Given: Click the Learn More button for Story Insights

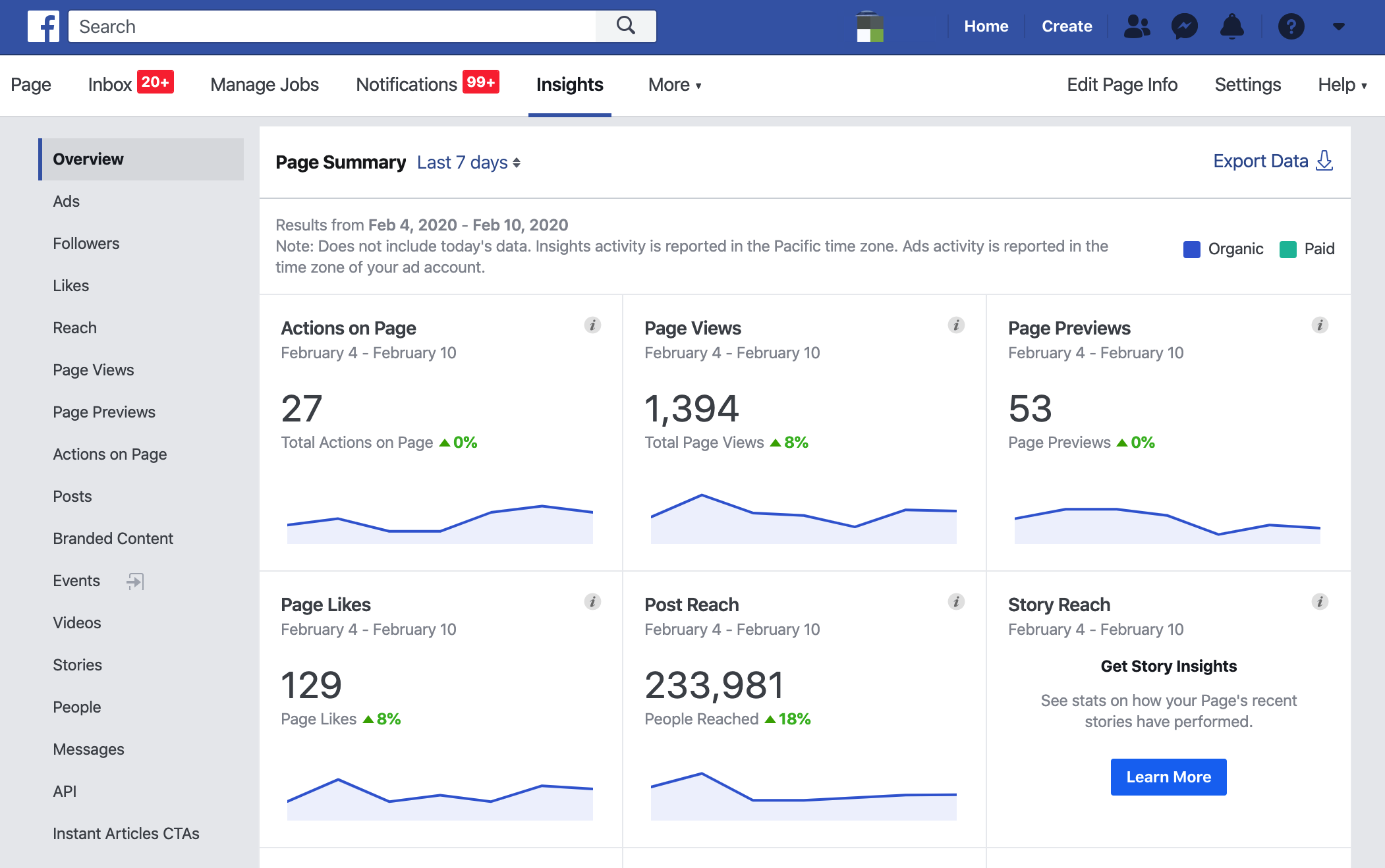Looking at the screenshot, I should 1168,776.
